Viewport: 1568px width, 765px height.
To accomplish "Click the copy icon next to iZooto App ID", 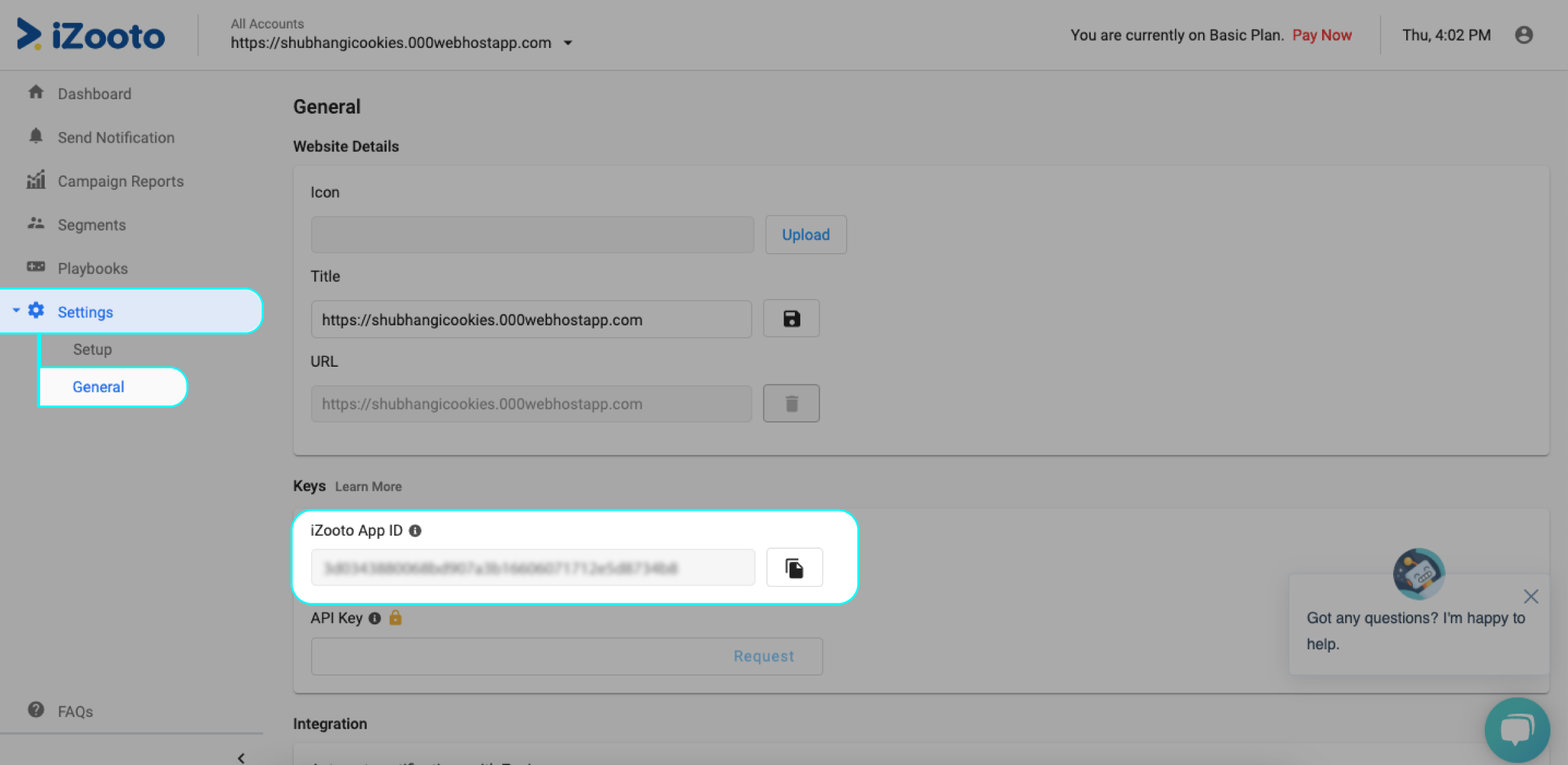I will (794, 568).
